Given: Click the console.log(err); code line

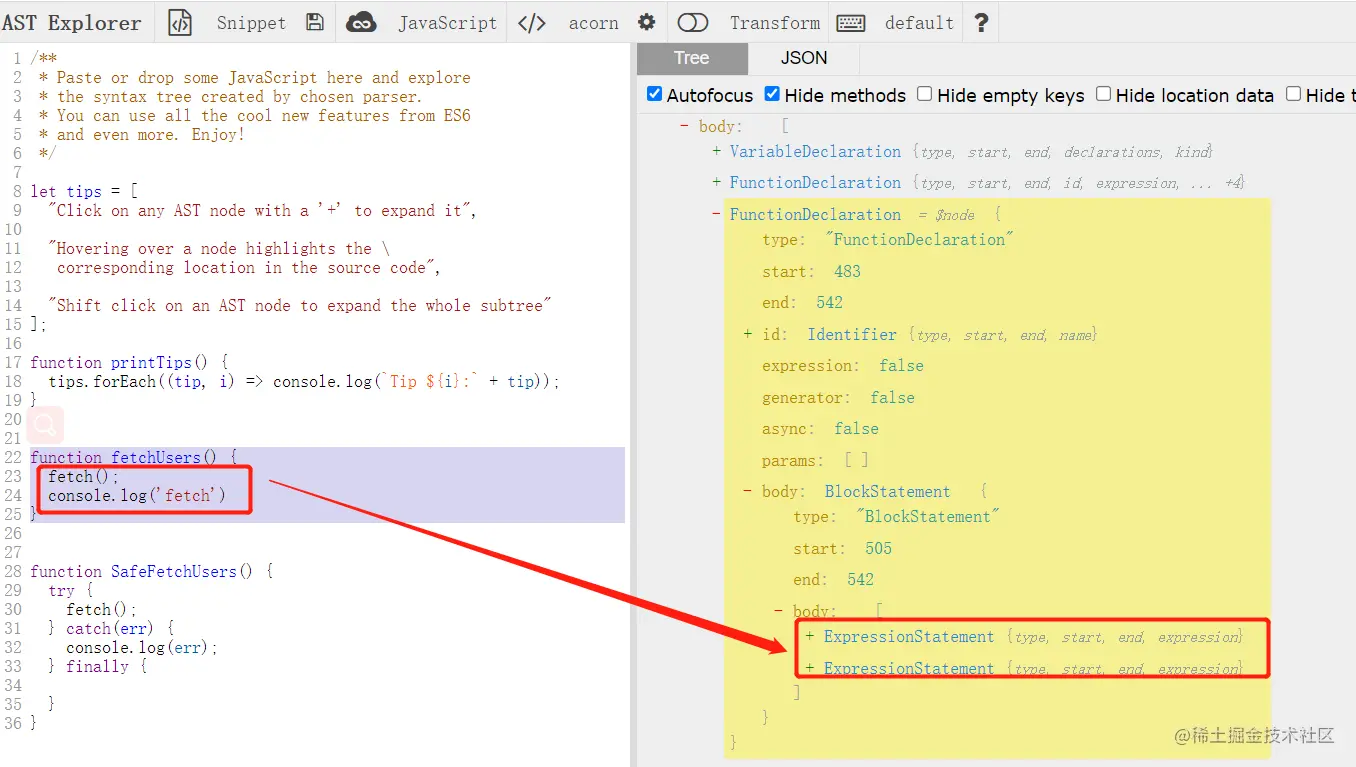Looking at the screenshot, I should click(x=142, y=647).
